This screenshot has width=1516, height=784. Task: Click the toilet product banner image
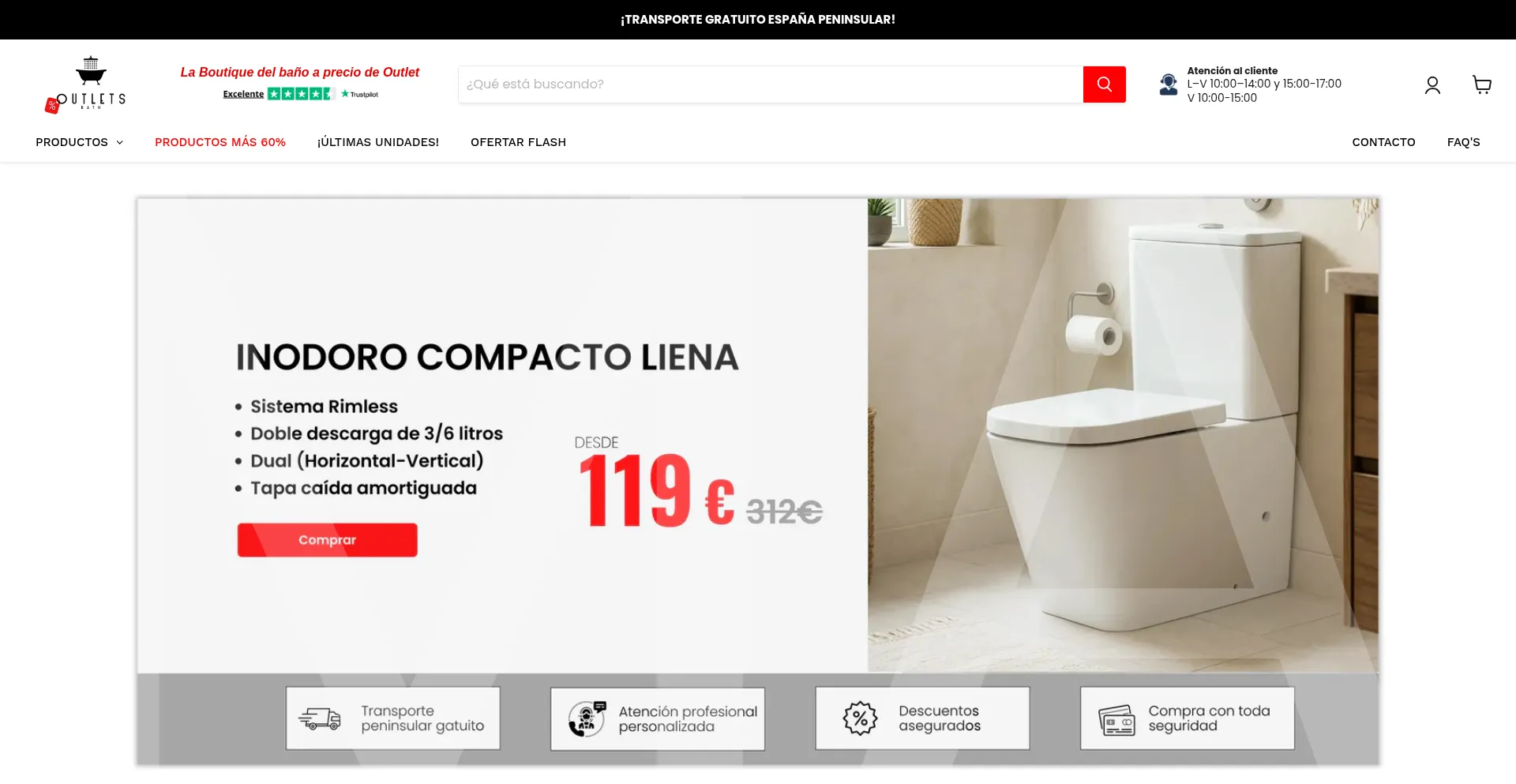[1123, 434]
